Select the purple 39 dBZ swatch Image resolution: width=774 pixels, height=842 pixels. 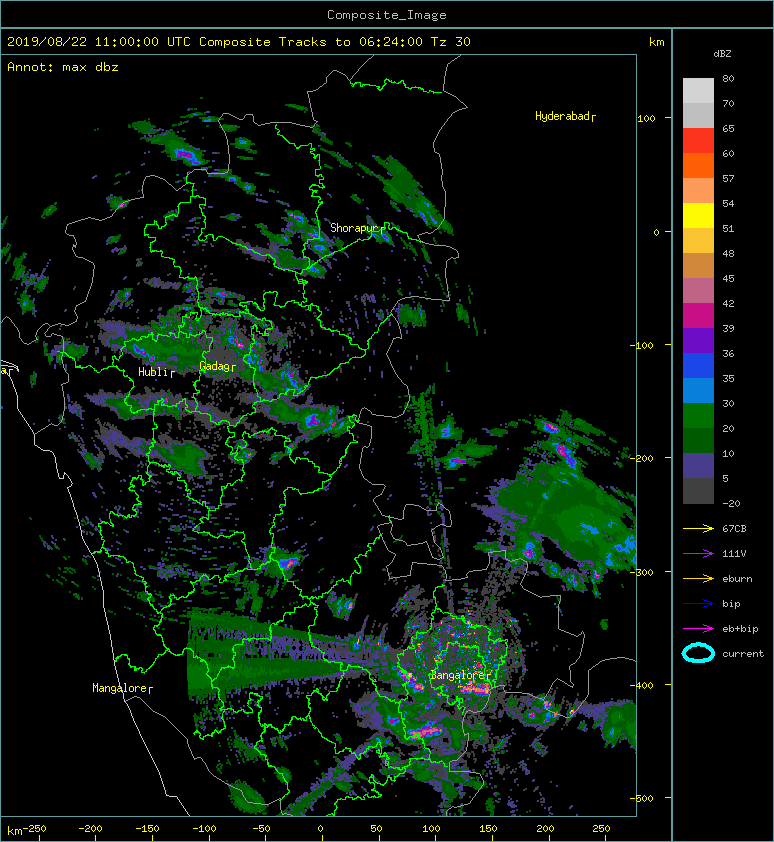(698, 340)
